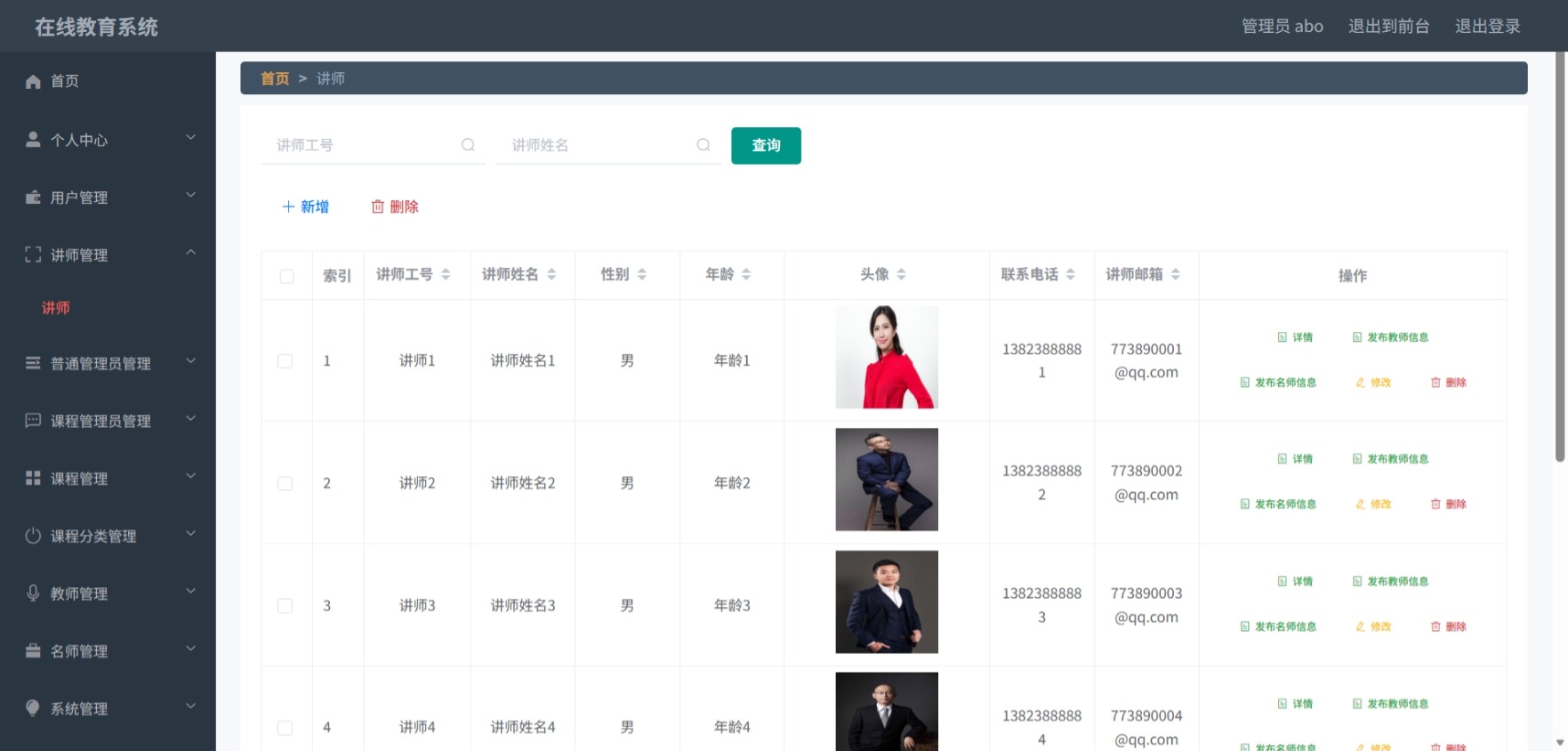Sort by 性别 column arrows
This screenshot has width=1568, height=751.
coord(641,274)
